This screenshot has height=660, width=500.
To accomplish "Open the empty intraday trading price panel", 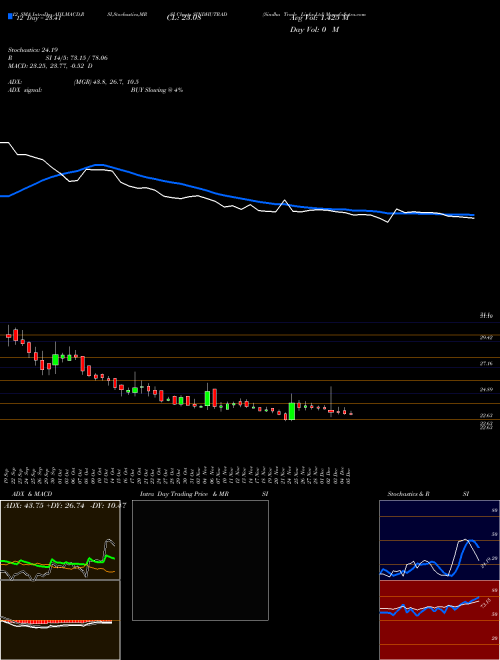I will point(200,560).
